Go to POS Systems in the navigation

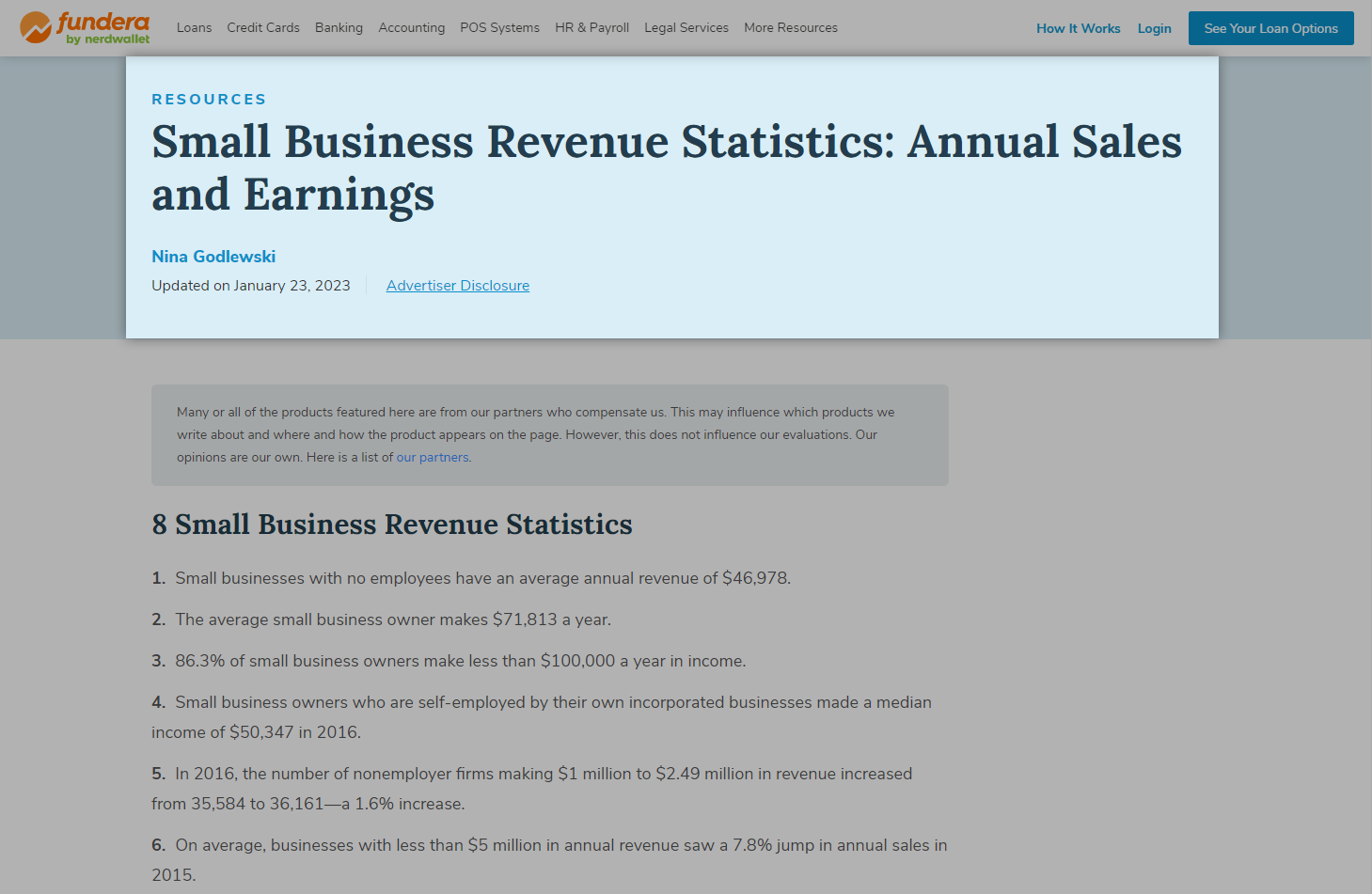[x=499, y=28]
